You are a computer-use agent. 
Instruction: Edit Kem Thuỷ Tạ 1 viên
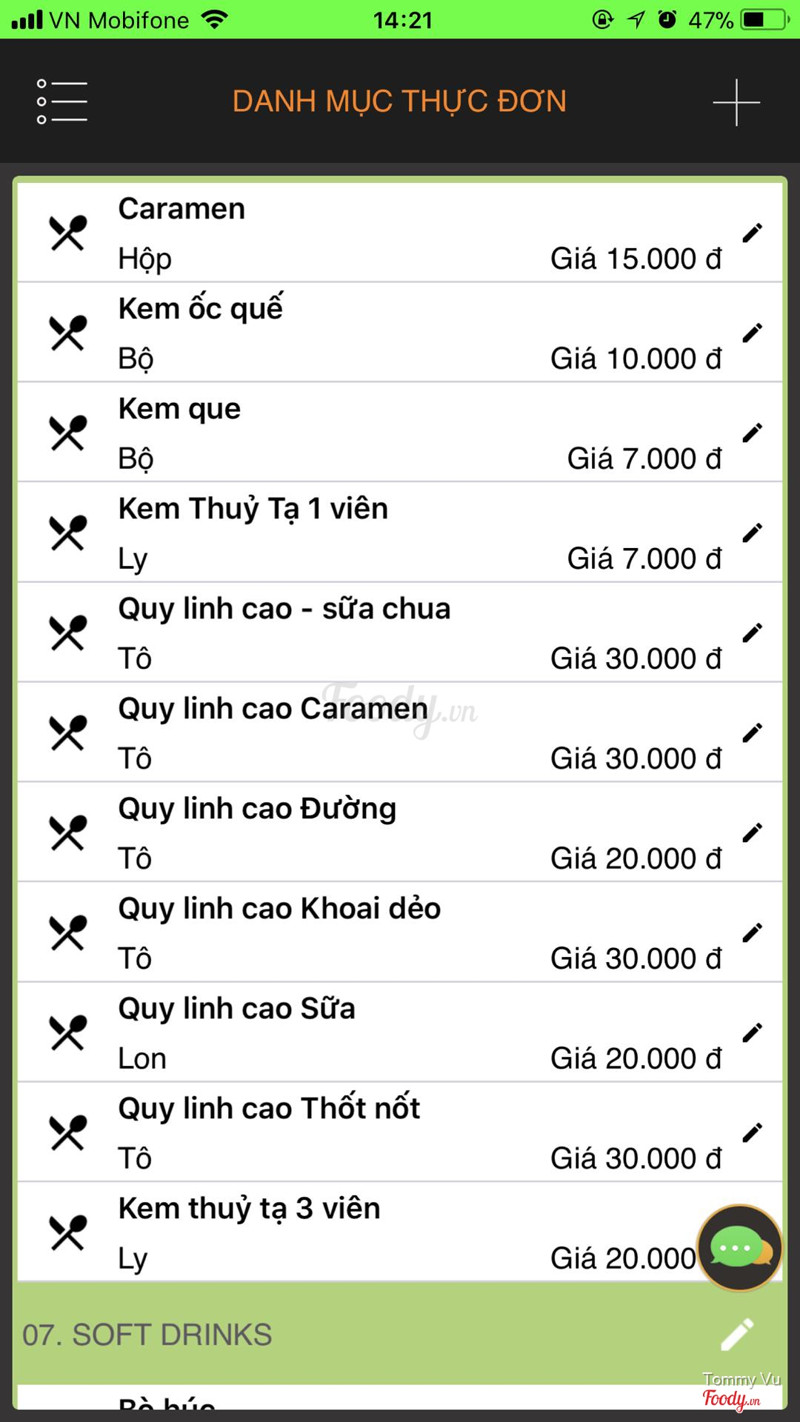coord(752,533)
